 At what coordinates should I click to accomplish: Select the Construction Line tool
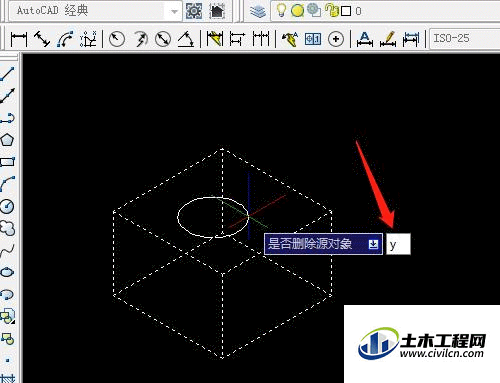[x=7, y=96]
